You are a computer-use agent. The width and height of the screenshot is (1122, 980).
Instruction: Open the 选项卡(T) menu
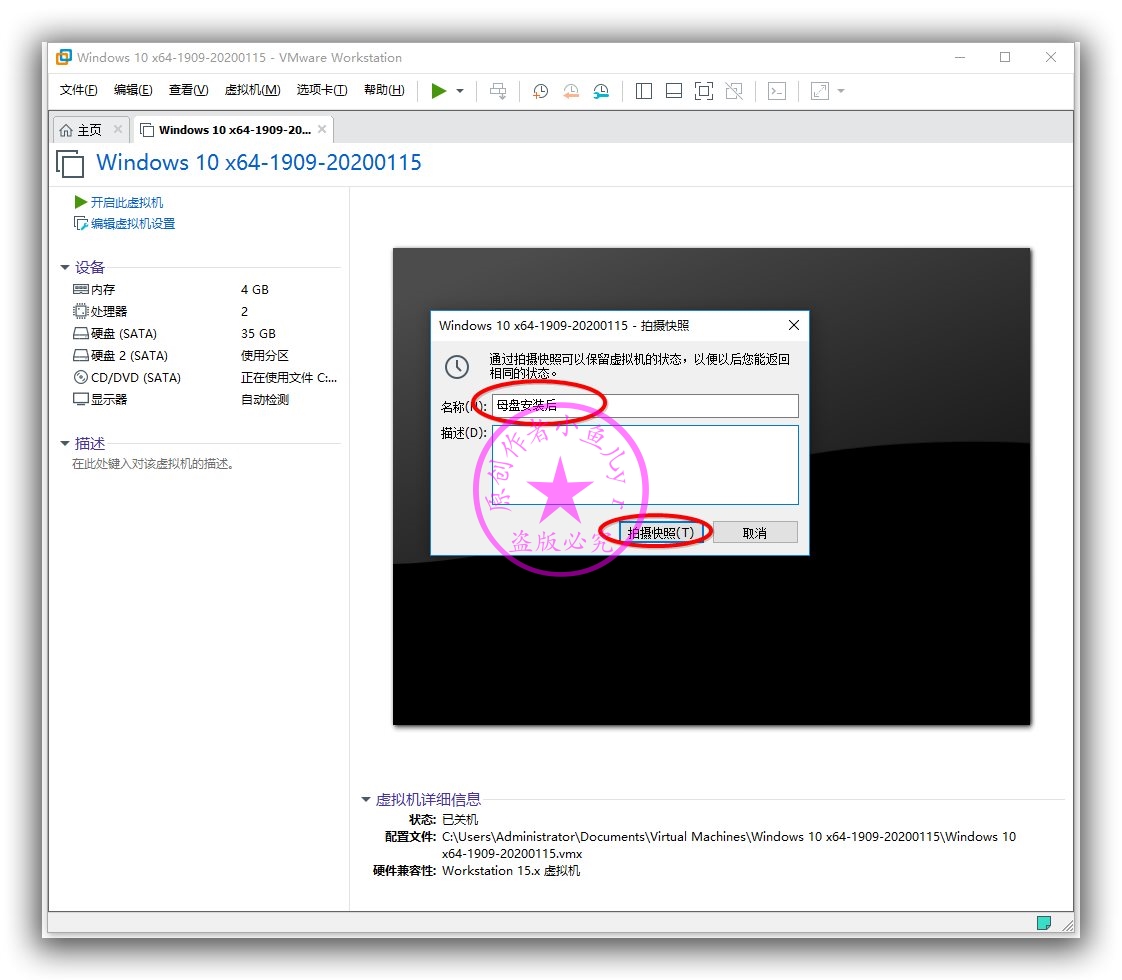click(322, 89)
